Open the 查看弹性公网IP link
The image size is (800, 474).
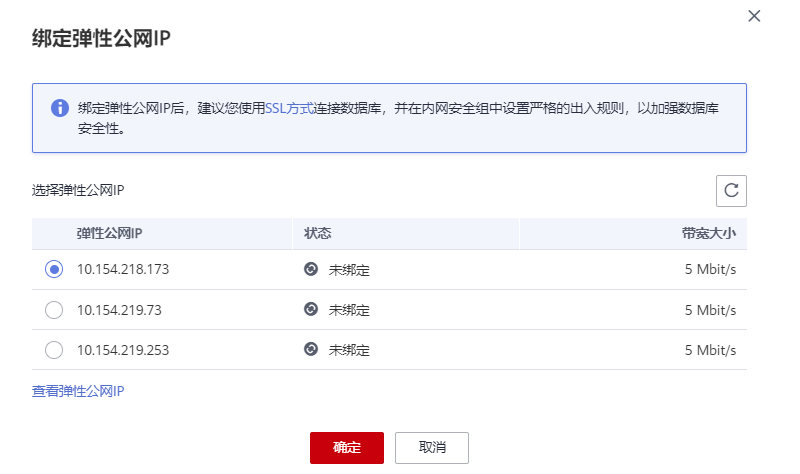click(x=78, y=391)
